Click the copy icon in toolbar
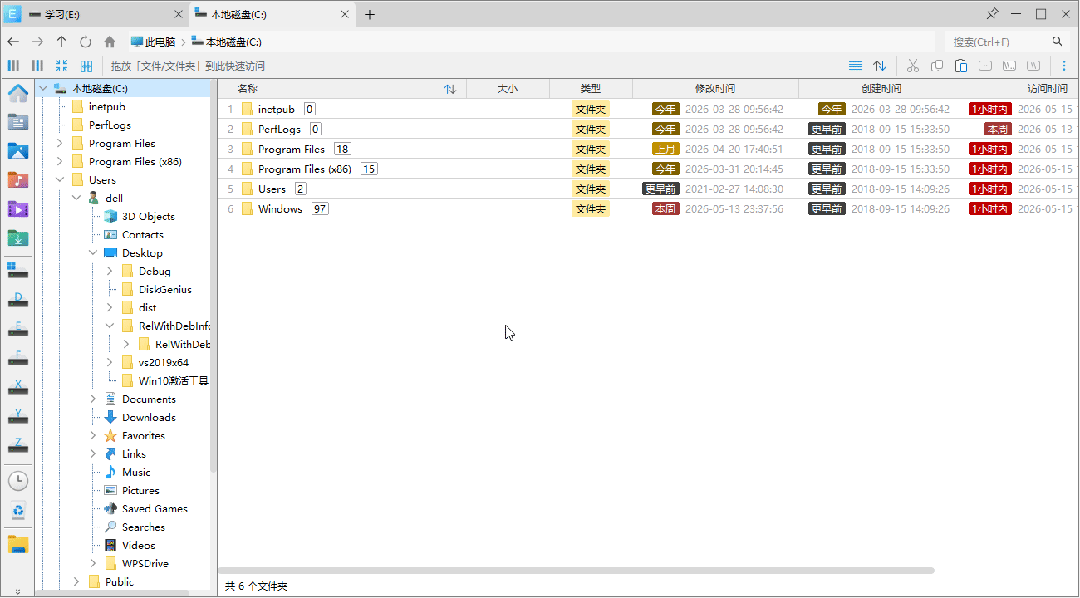 (x=937, y=66)
